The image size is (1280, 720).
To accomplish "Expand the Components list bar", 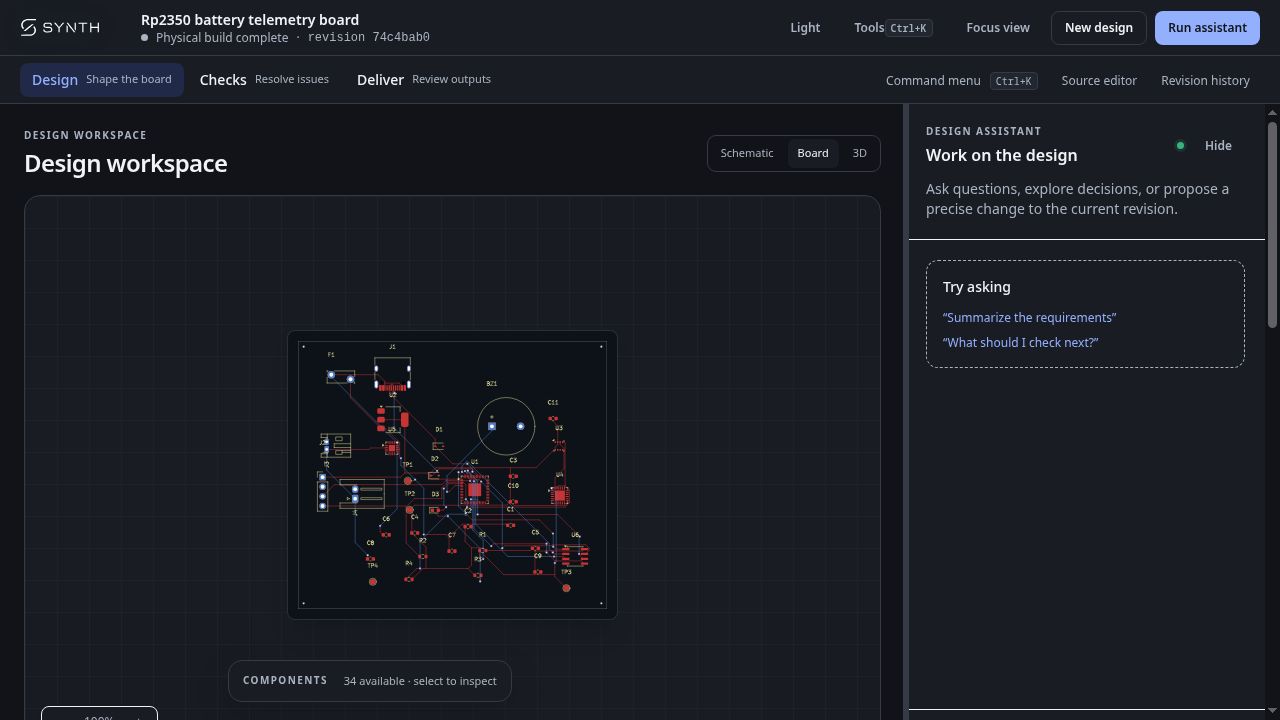I will [370, 681].
